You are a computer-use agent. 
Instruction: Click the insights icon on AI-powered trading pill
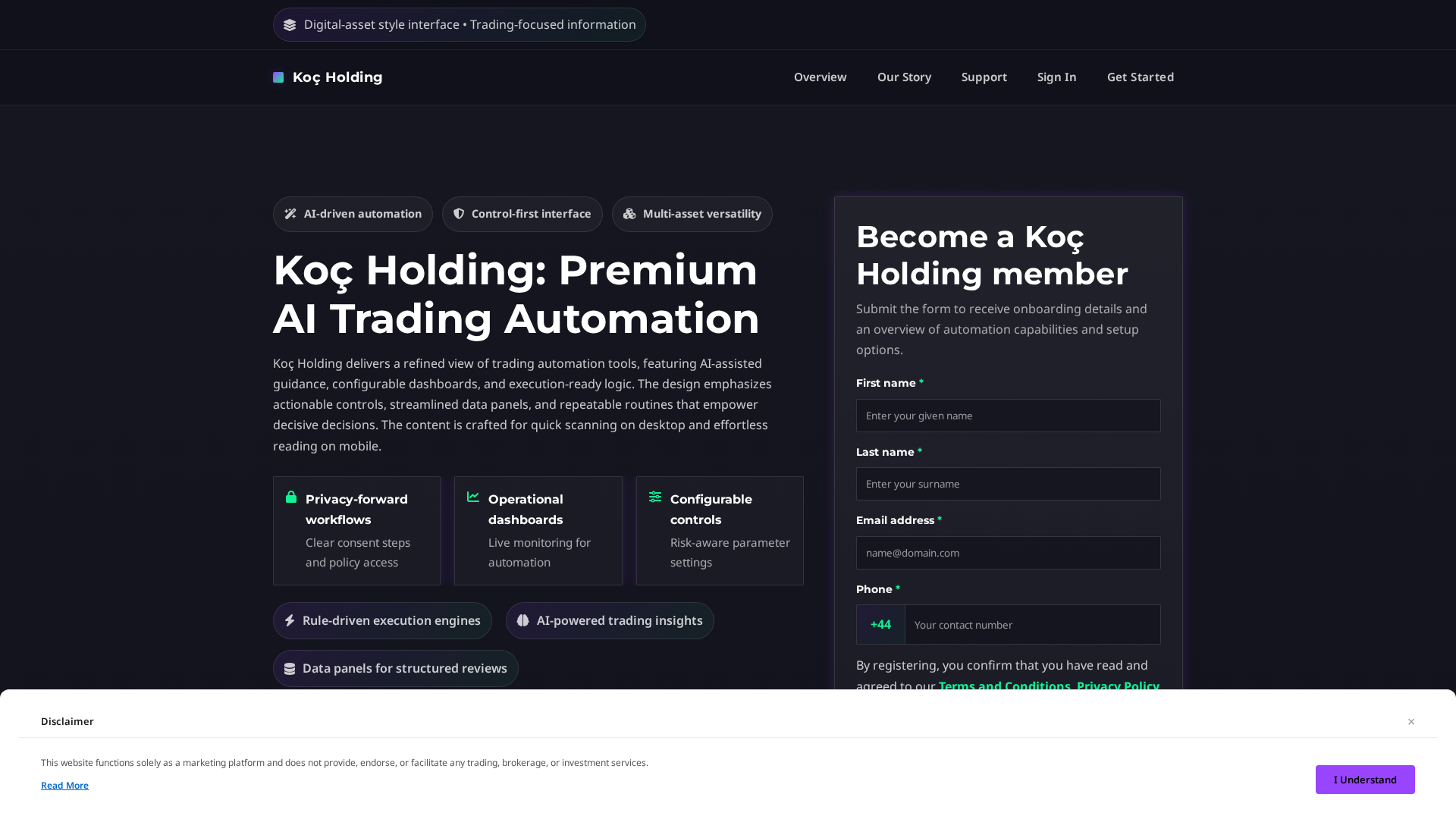[523, 620]
